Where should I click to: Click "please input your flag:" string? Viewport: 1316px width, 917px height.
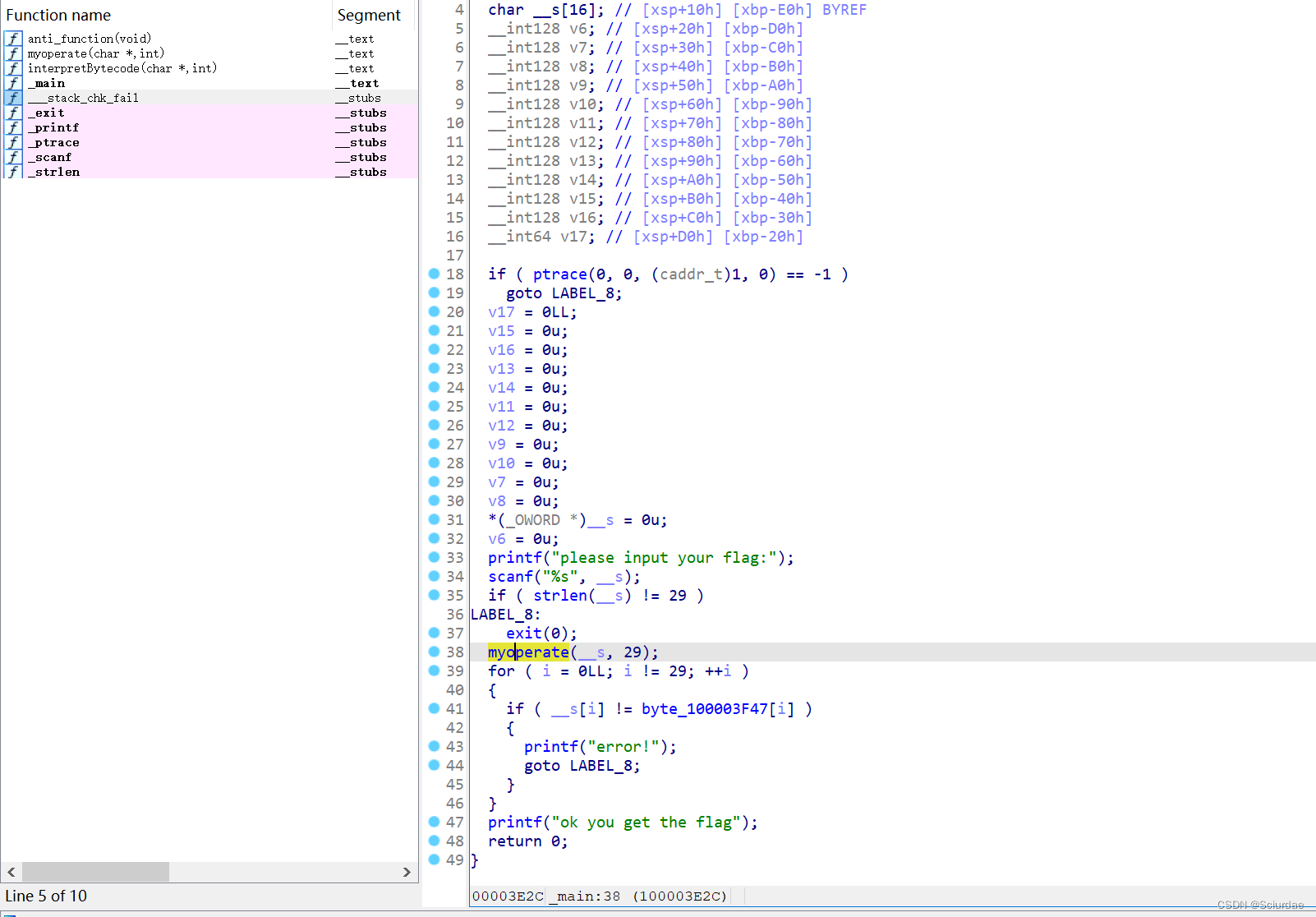click(x=664, y=557)
